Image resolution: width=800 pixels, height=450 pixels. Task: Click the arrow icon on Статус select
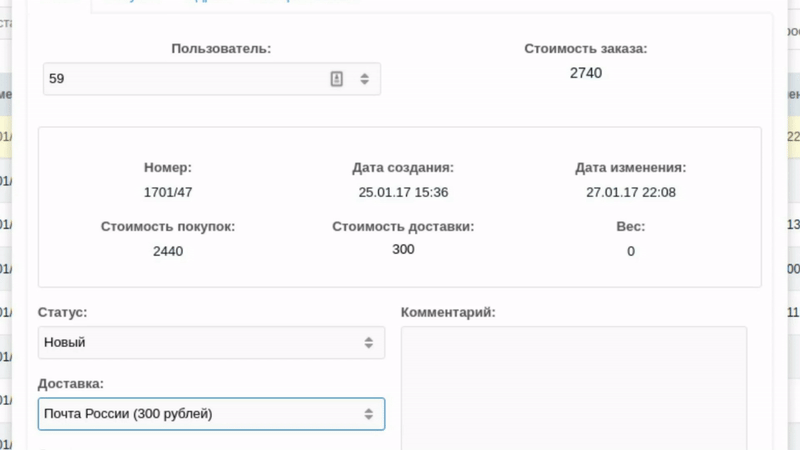(369, 343)
